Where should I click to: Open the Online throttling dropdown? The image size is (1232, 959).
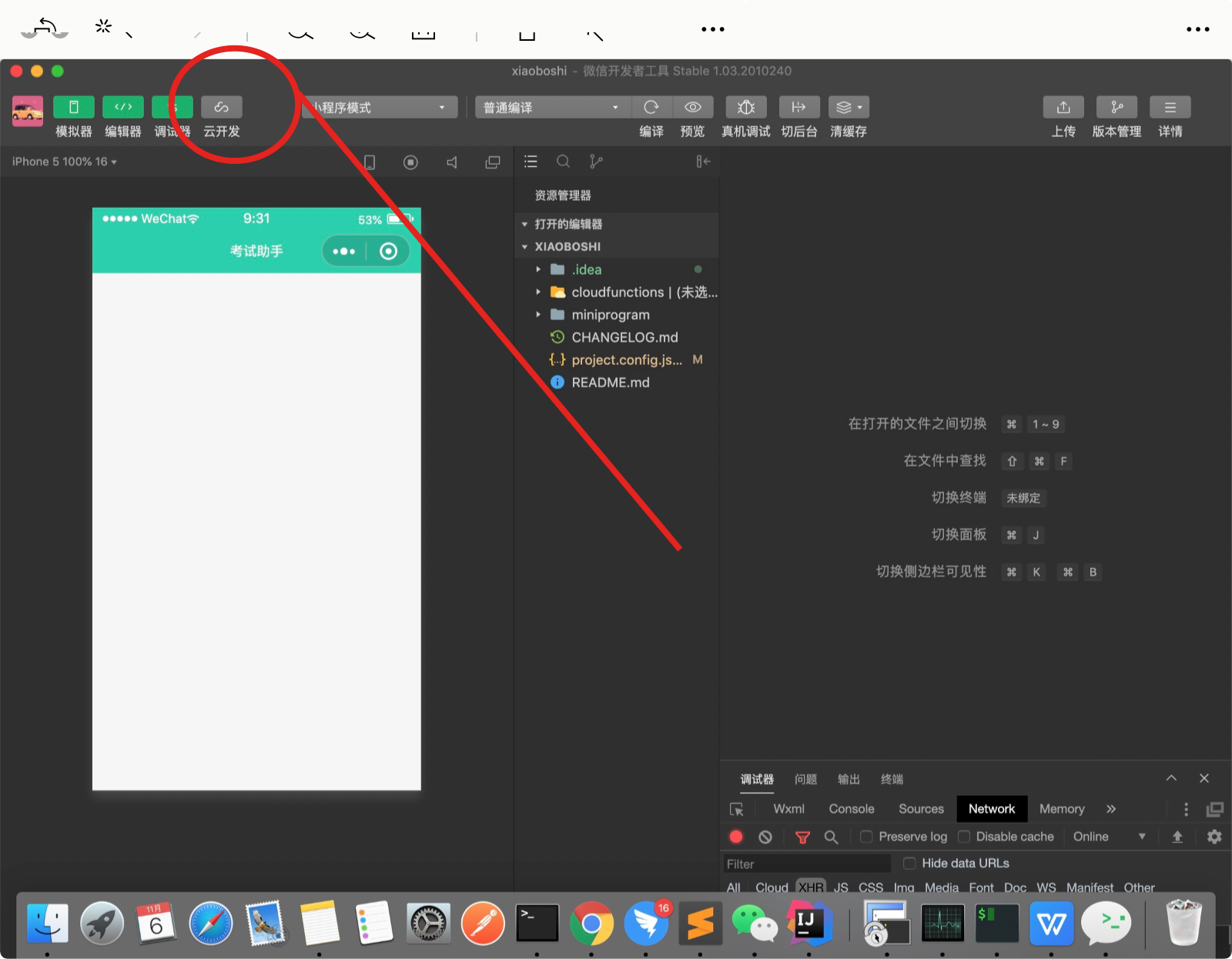click(1110, 837)
